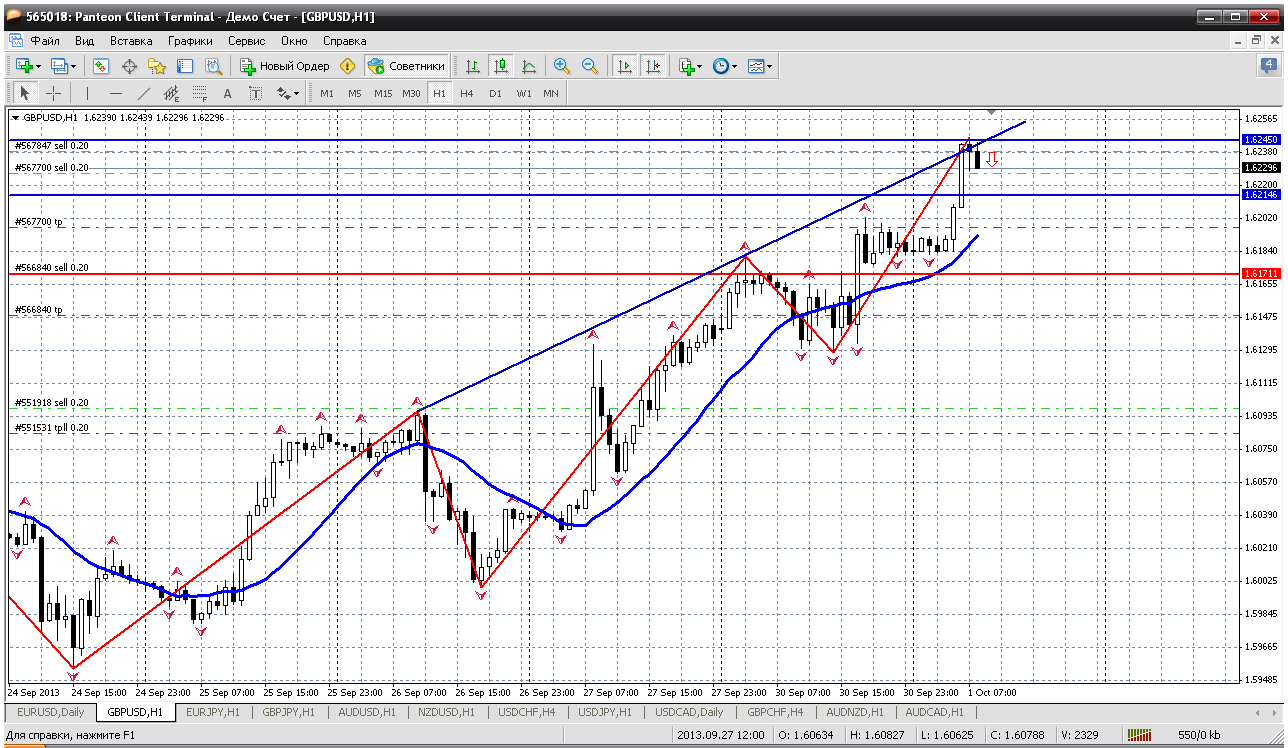Screen dimensions: 1288x748
Task: Open the Arrows objects dropdown
Action: coord(288,93)
